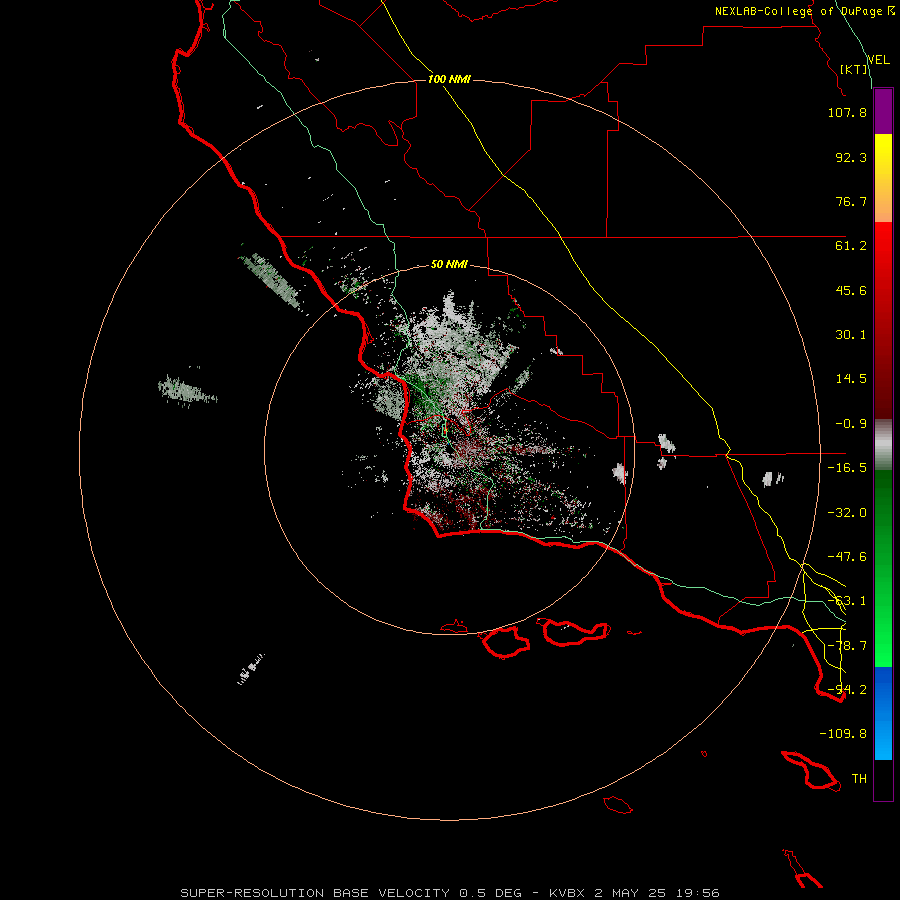Click the 50 NMI range ring label

pyautogui.click(x=449, y=265)
